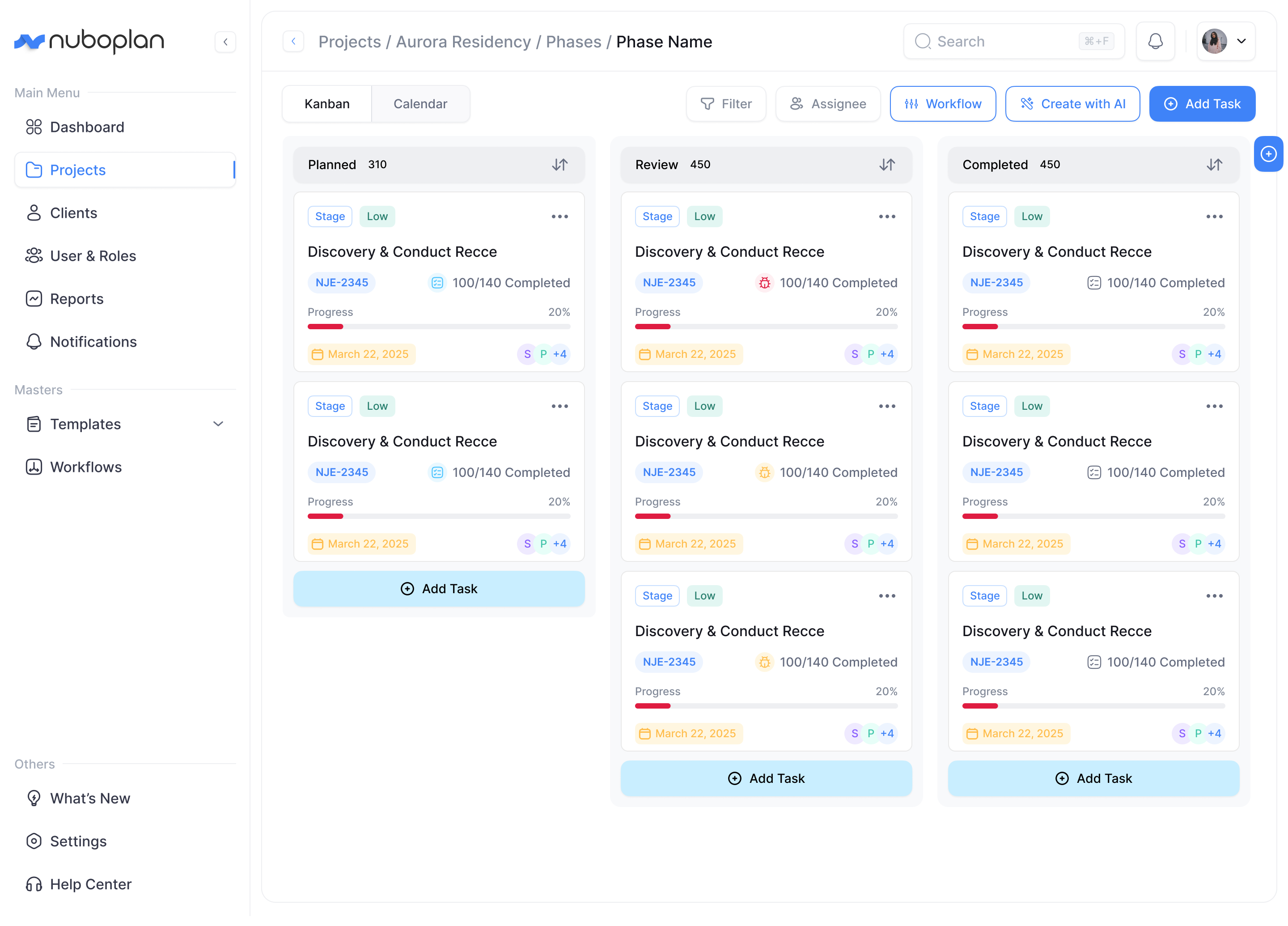The width and height of the screenshot is (1288, 926).
Task: Open the user profile avatar dropdown
Action: click(x=1225, y=42)
